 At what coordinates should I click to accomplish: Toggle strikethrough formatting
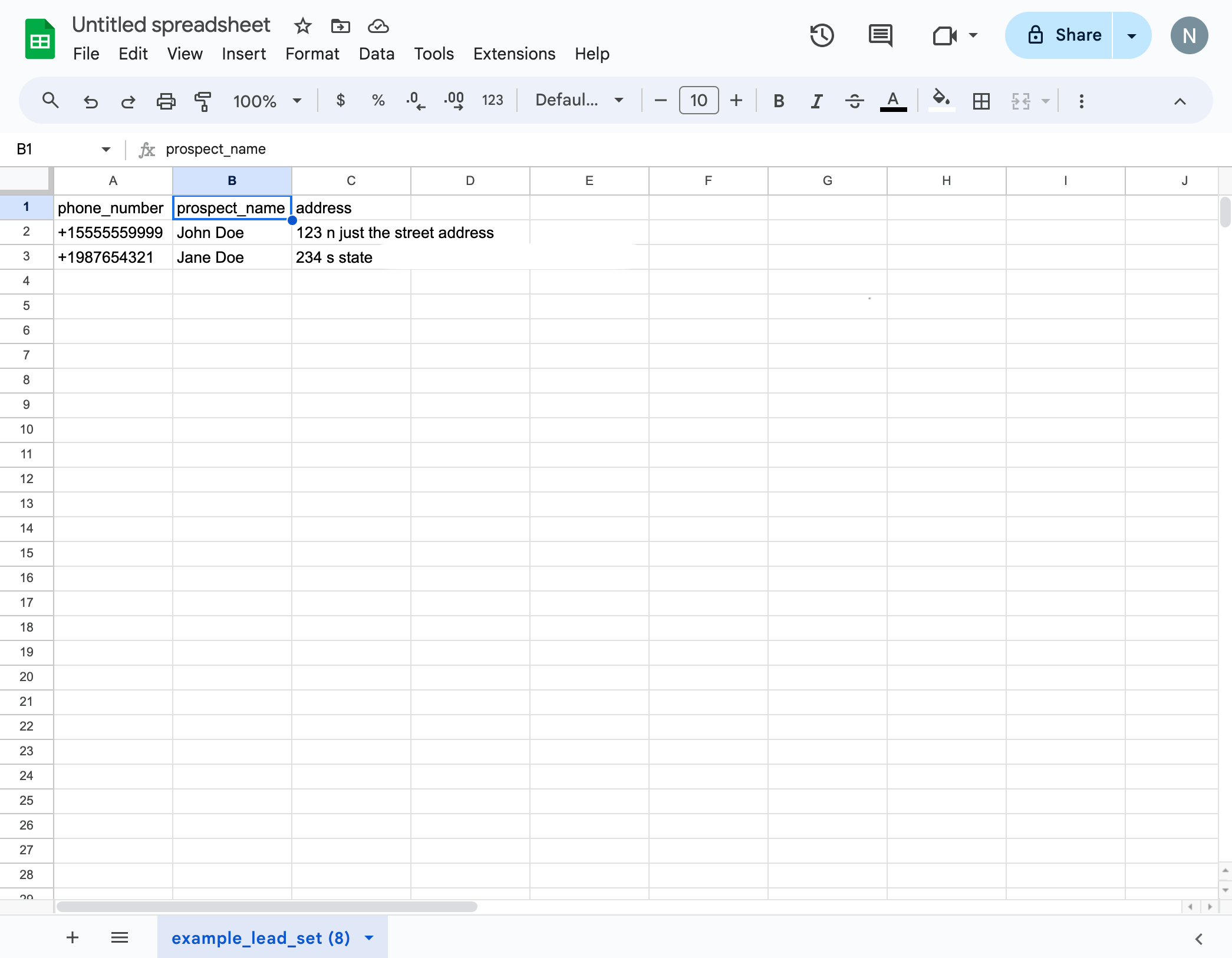854,101
